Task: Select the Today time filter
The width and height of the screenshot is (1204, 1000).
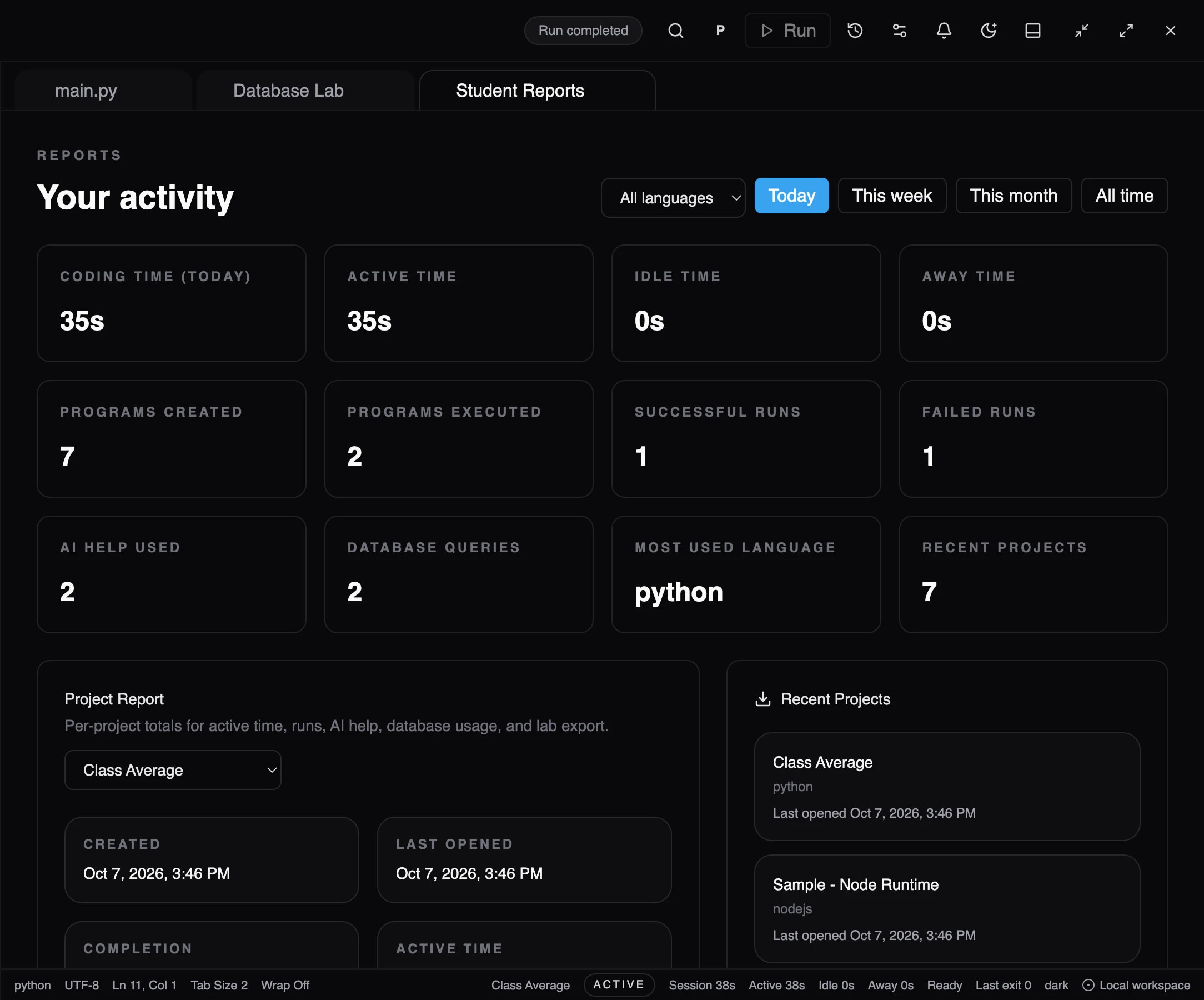Action: (x=791, y=196)
